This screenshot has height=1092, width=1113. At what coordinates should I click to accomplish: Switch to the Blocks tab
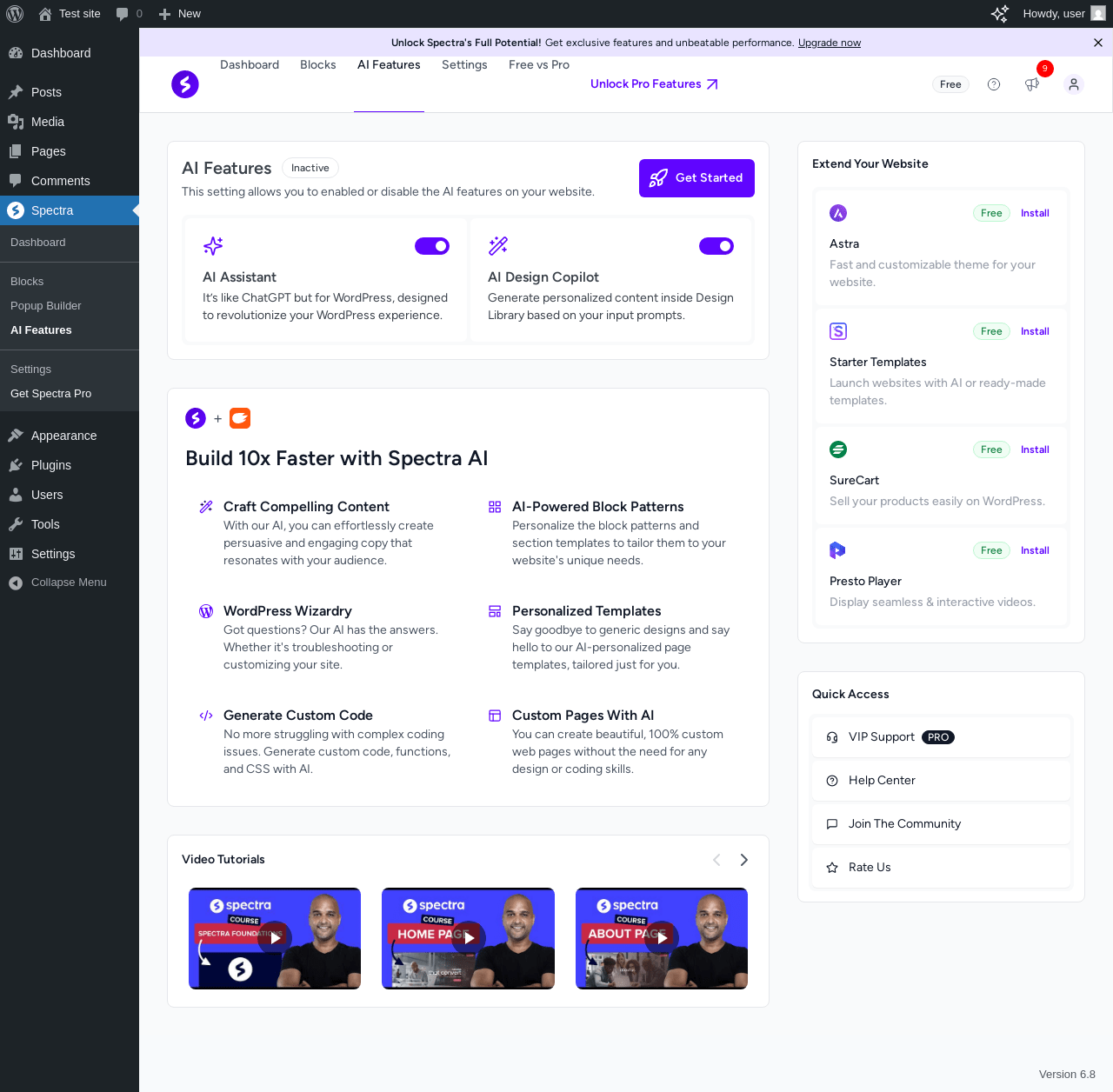pos(318,65)
